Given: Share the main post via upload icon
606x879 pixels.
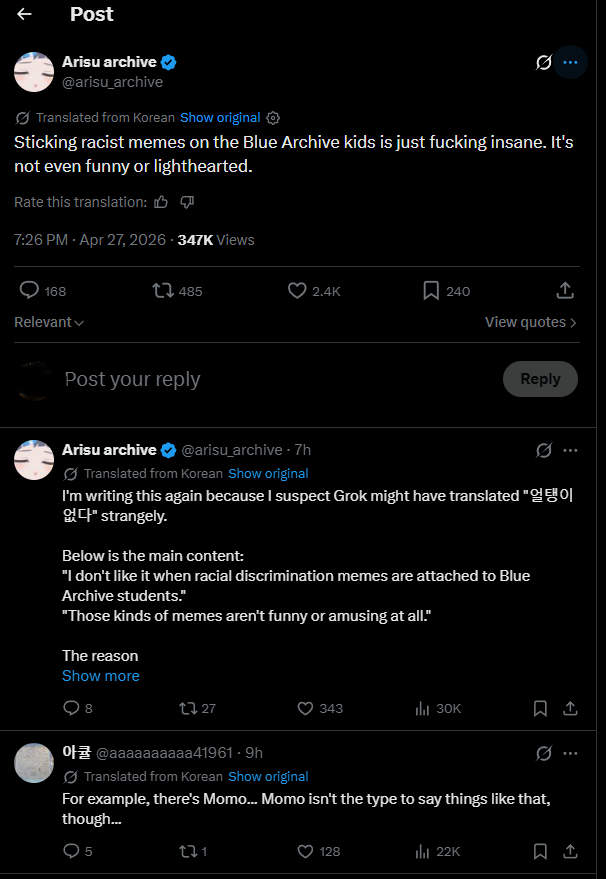Looking at the screenshot, I should [565, 290].
